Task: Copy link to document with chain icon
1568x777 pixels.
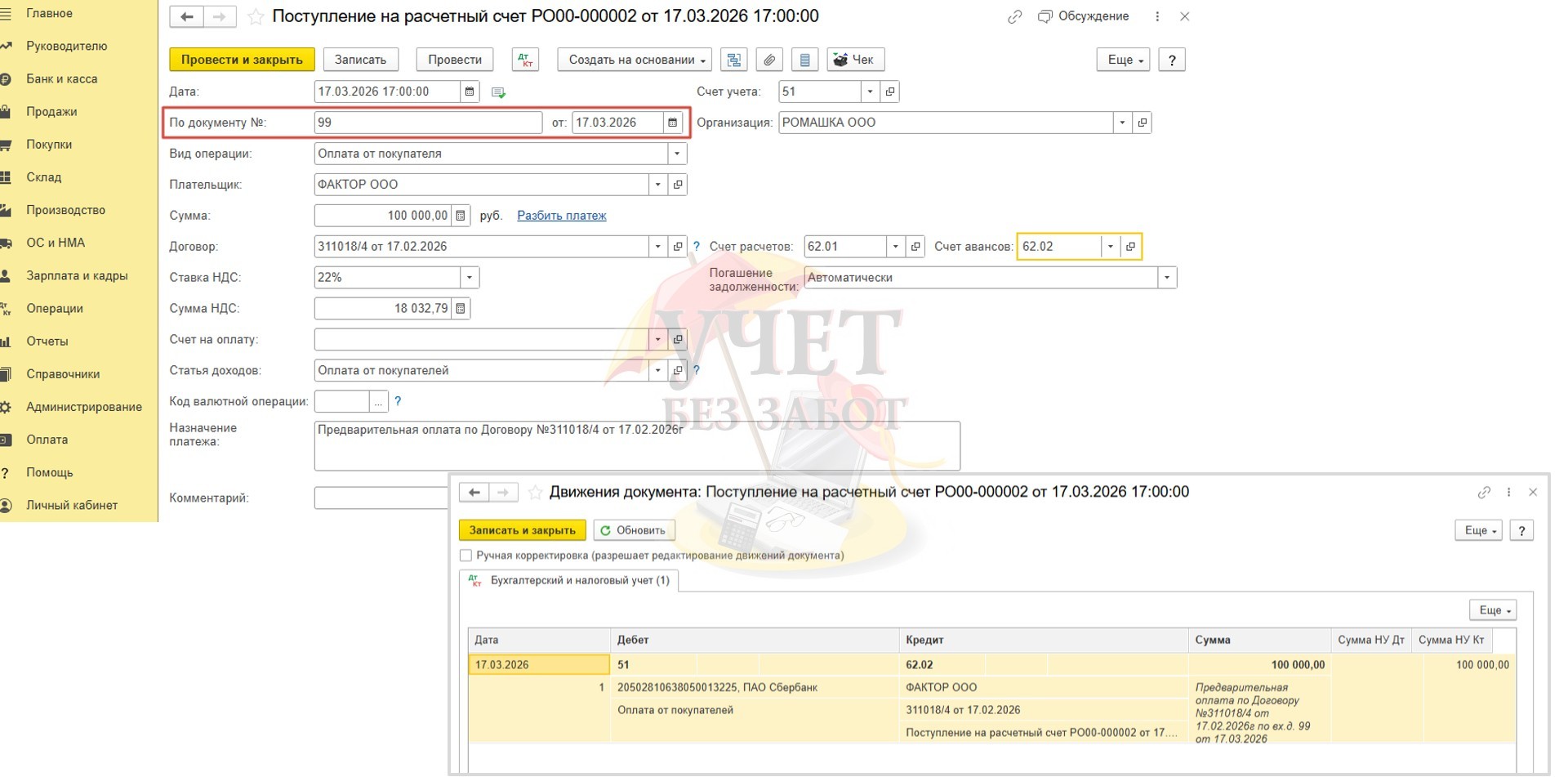Action: click(x=1014, y=16)
